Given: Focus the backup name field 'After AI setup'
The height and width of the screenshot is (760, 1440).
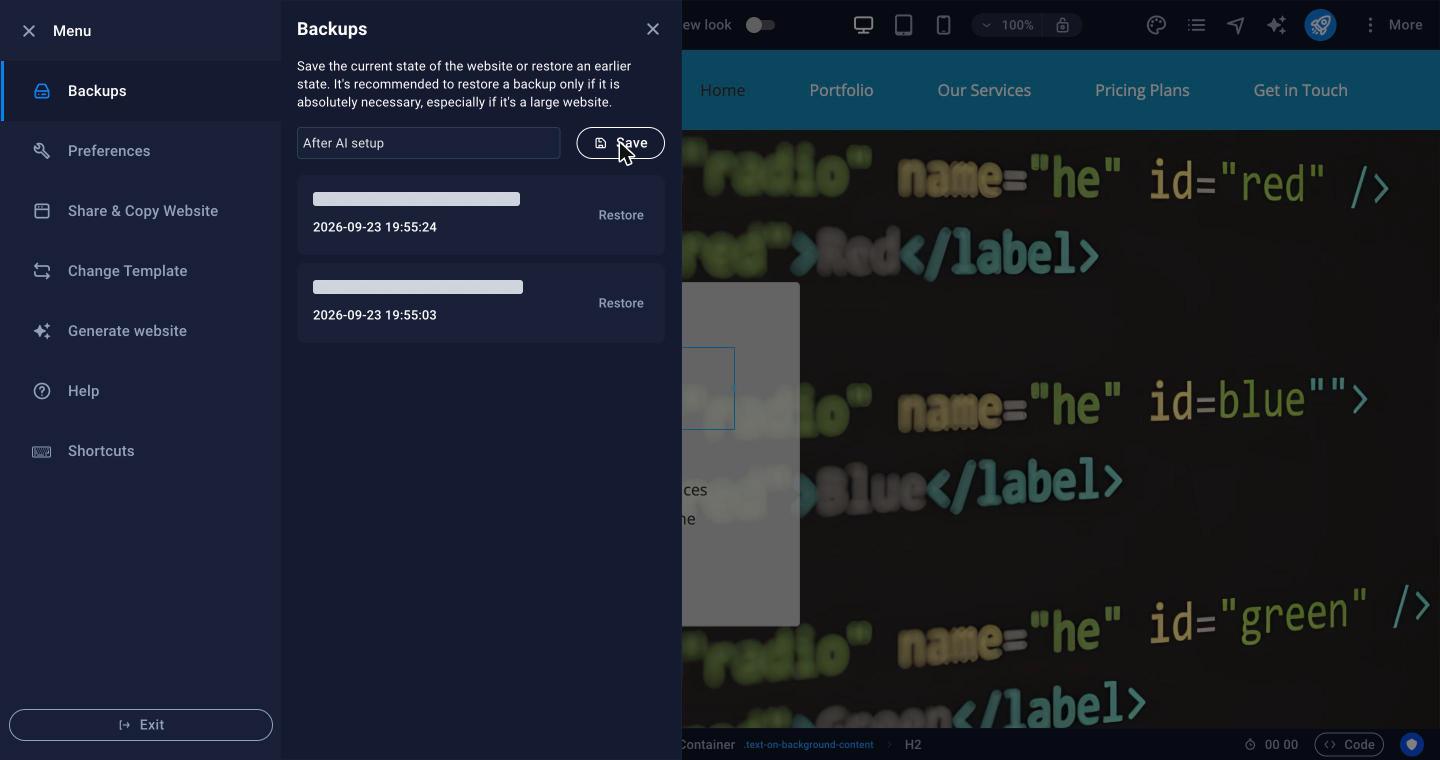Looking at the screenshot, I should click(x=428, y=143).
